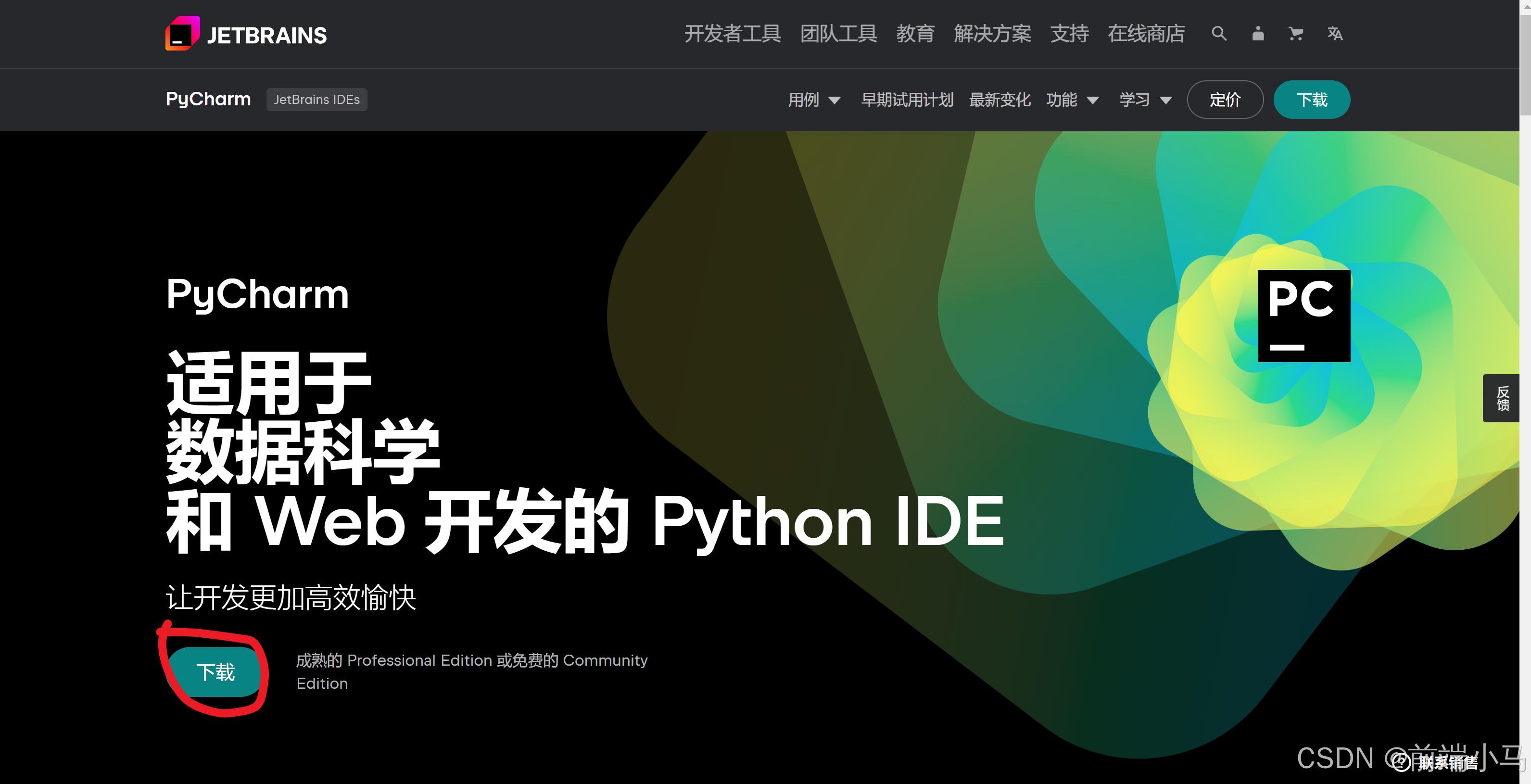Open the language selector icon
Screen dimensions: 1531x784
tap(1335, 34)
